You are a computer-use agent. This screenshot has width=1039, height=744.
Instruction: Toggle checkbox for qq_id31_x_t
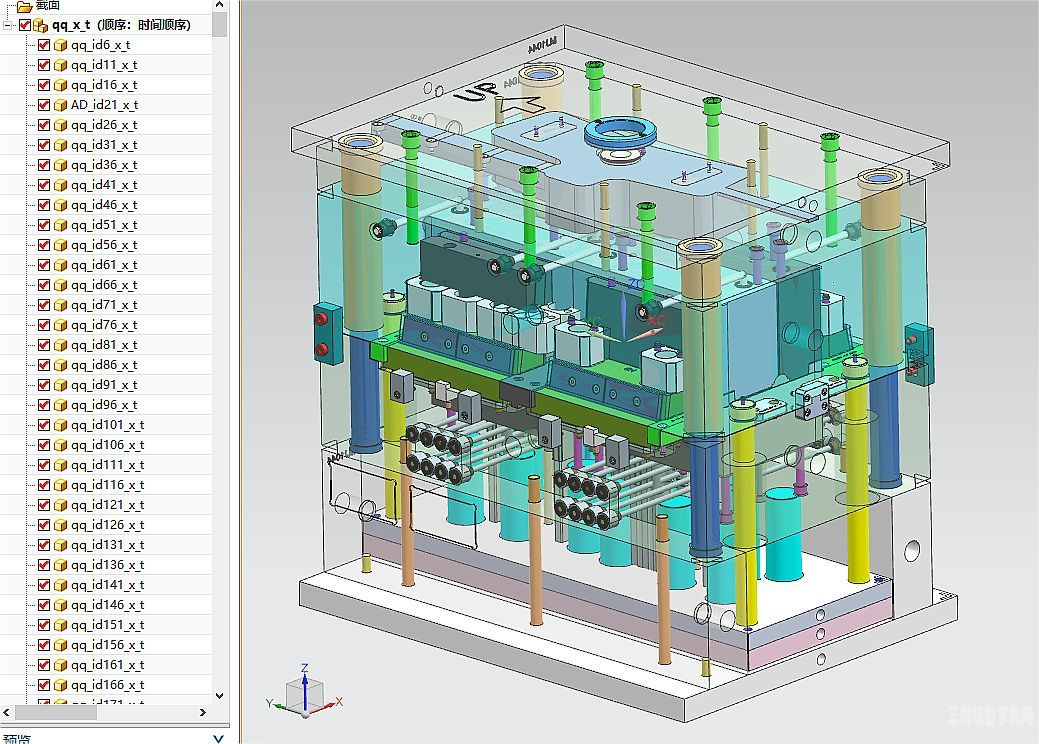tap(44, 144)
